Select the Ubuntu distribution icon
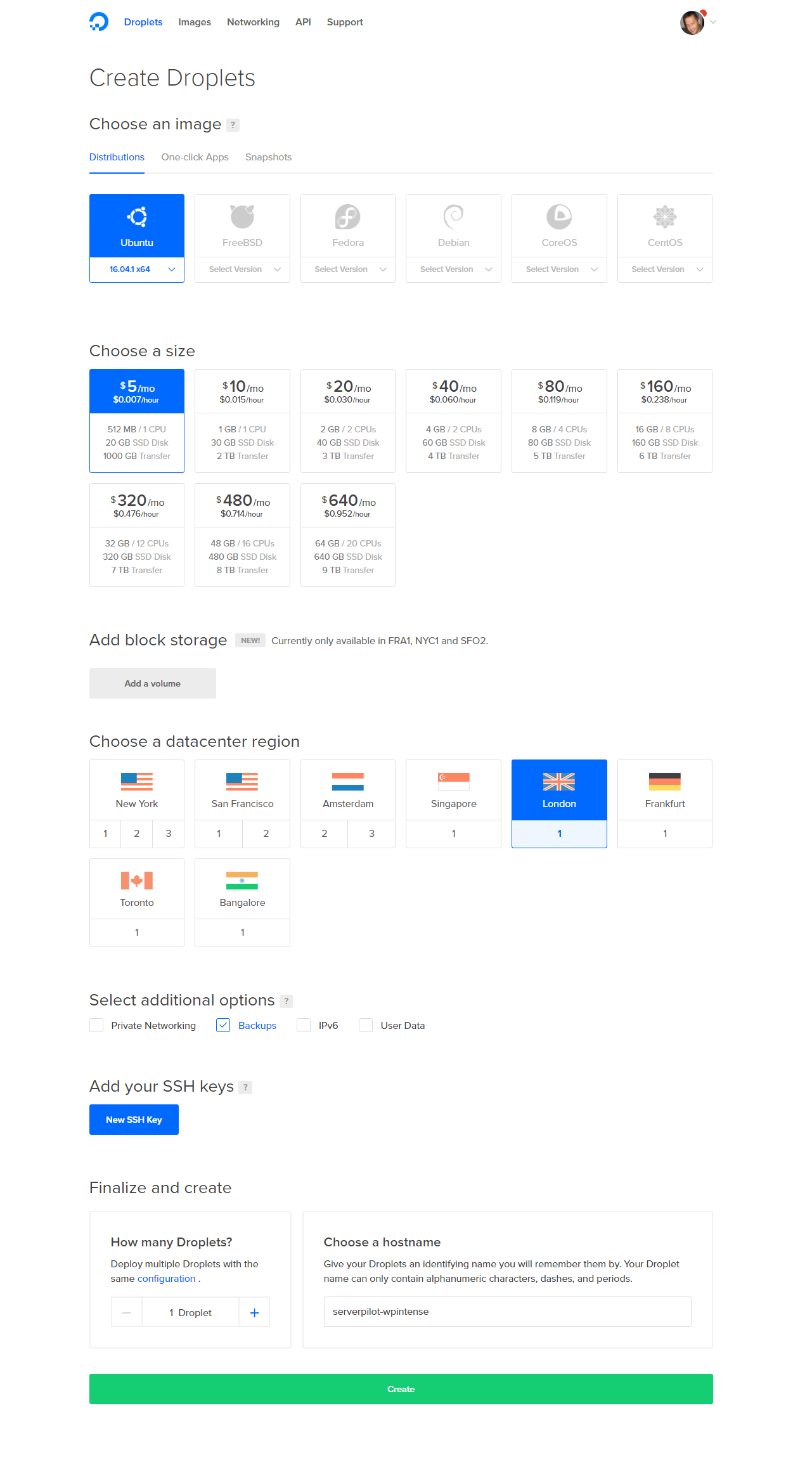Viewport: 812px width, 1467px height. click(x=137, y=217)
